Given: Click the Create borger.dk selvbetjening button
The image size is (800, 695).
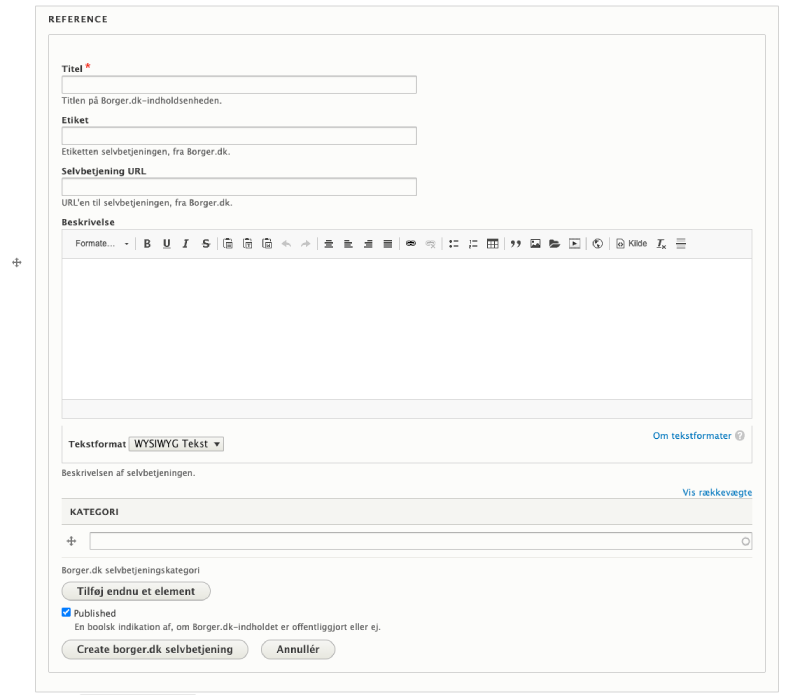Looking at the screenshot, I should click(x=155, y=650).
